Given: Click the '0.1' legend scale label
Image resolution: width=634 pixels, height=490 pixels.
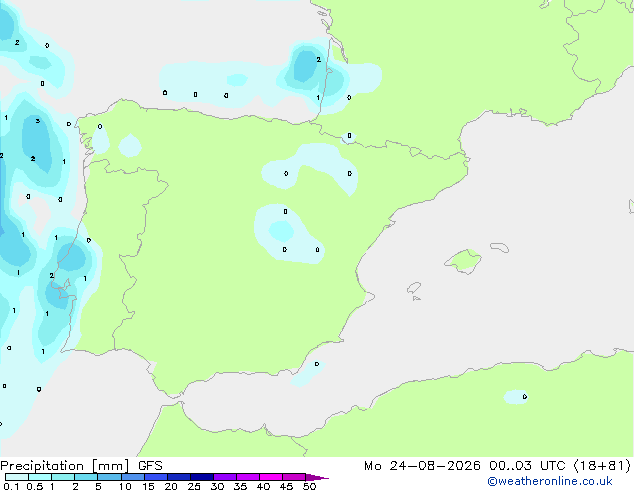Looking at the screenshot, I should [11, 486].
